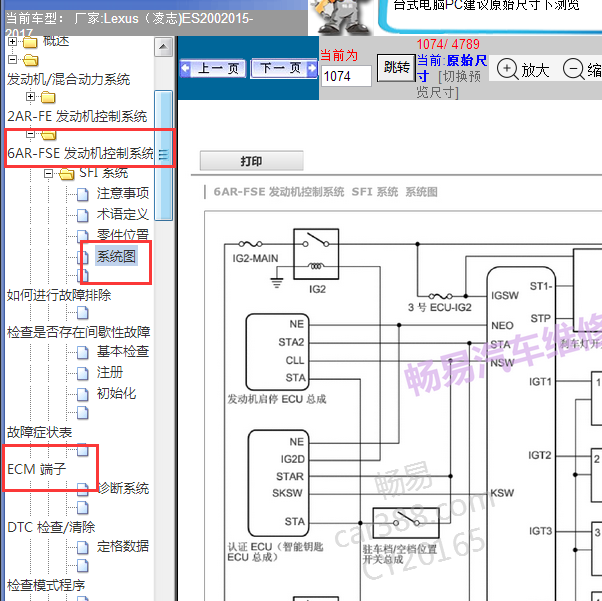The height and width of the screenshot is (601, 602).
Task: Select the 6AR-FSE 发动机控制系统 entry
Action: [80, 153]
